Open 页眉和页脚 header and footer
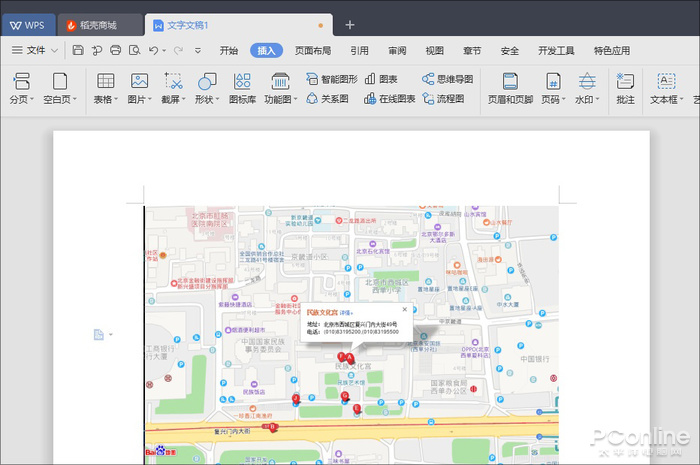Screen dimensions: 700x465 [x=510, y=88]
